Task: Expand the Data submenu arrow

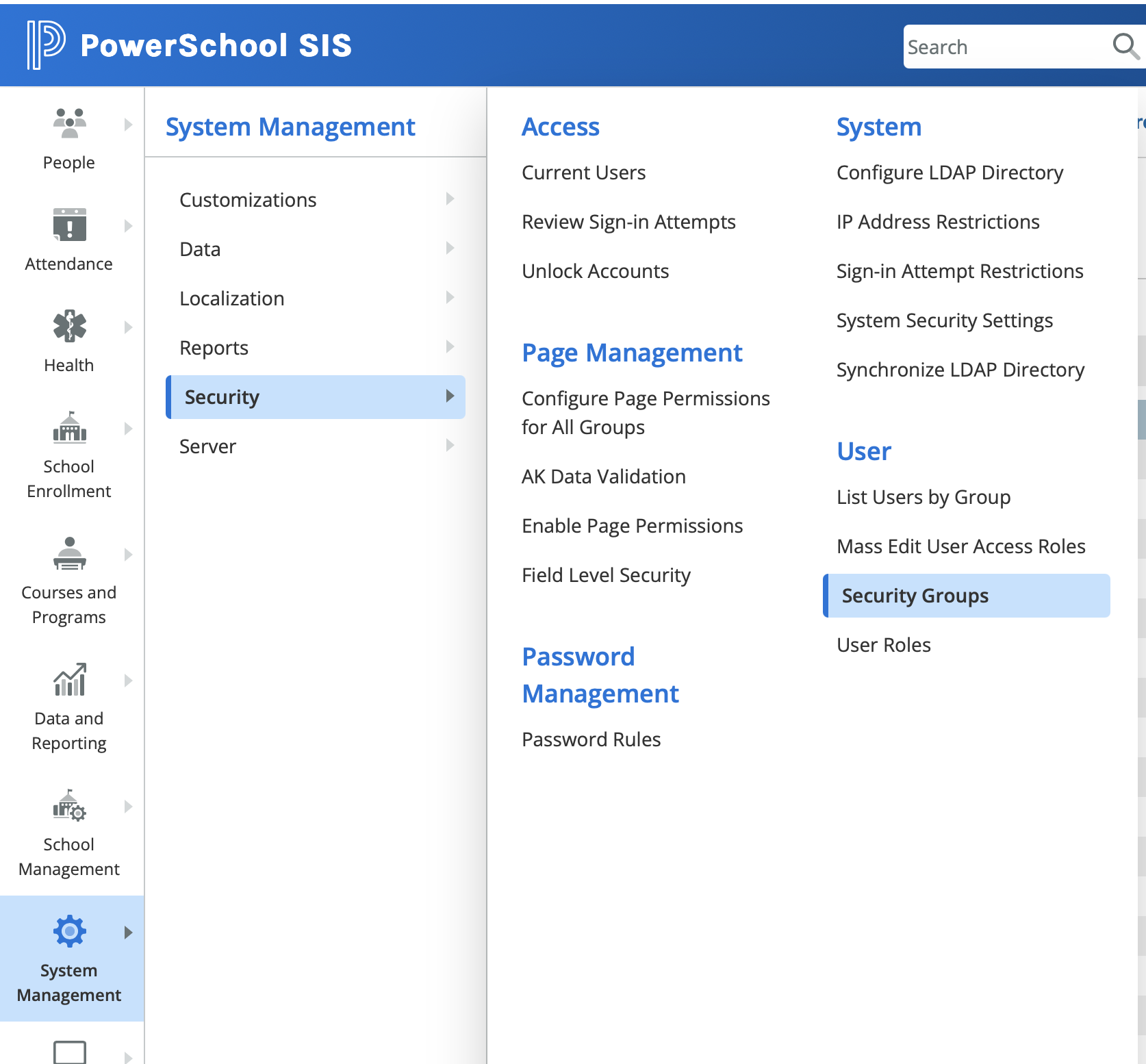Action: [450, 248]
